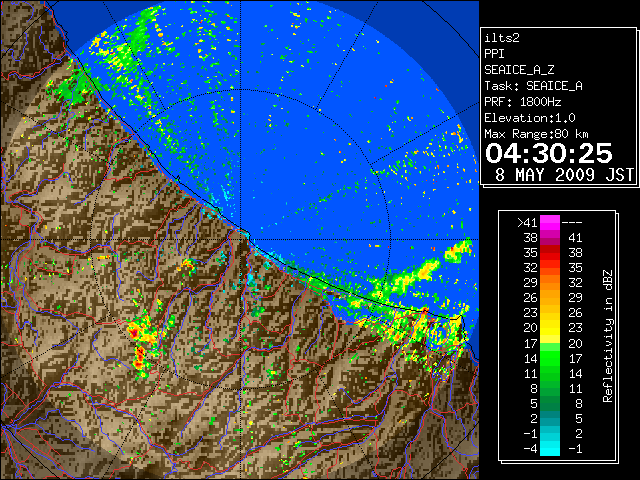Click the '>41' legend label
Image resolution: width=640 pixels, height=480 pixels.
point(527,223)
